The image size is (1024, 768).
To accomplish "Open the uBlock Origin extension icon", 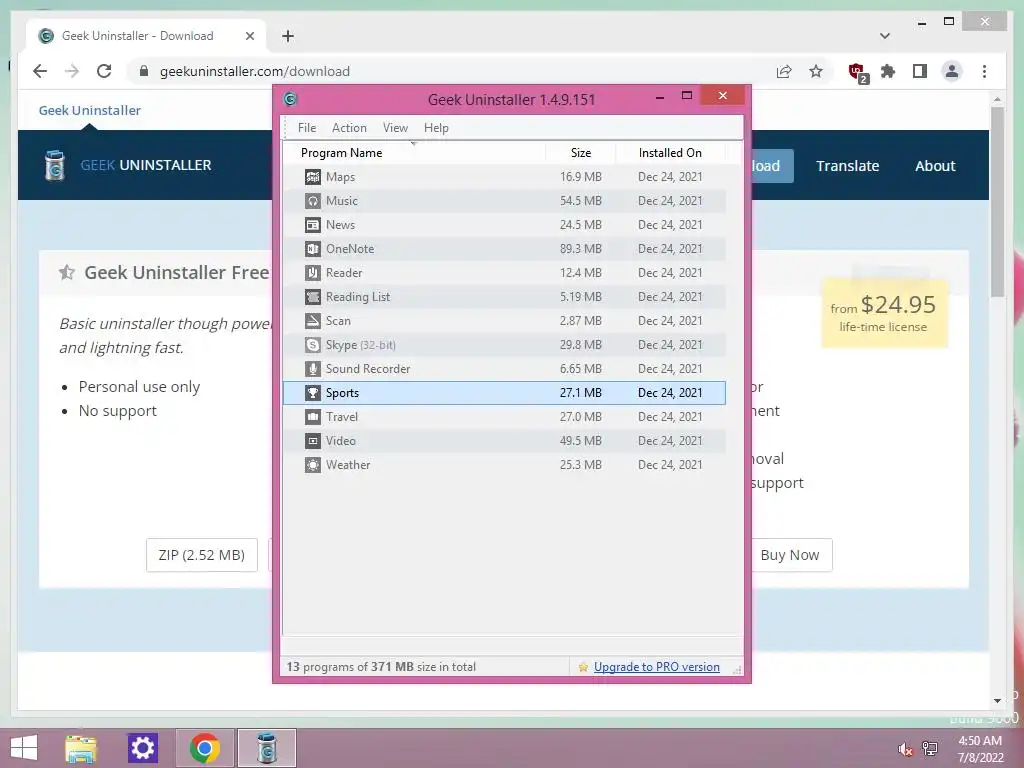I will (x=857, y=72).
